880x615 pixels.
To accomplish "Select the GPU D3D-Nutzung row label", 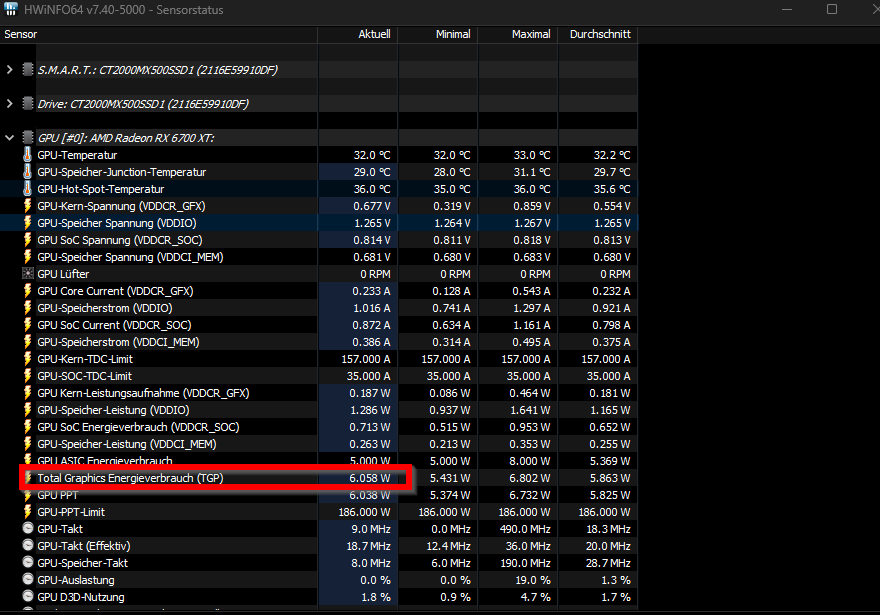I will 81,597.
